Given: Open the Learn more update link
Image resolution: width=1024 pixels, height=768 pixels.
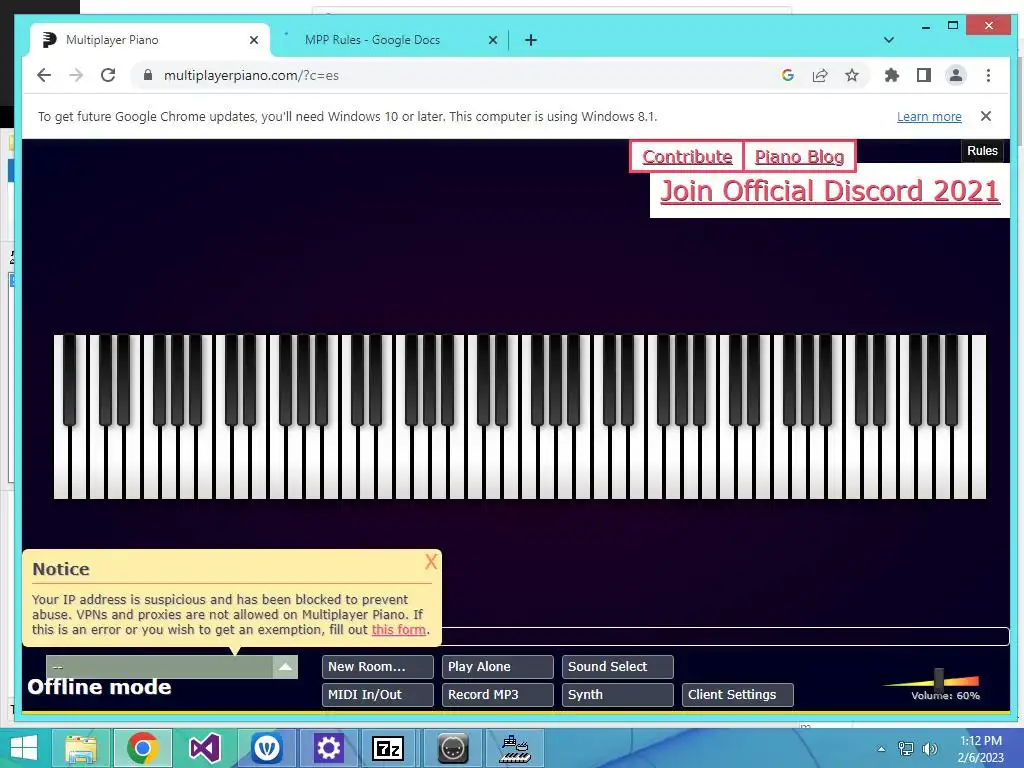Looking at the screenshot, I should click(929, 116).
